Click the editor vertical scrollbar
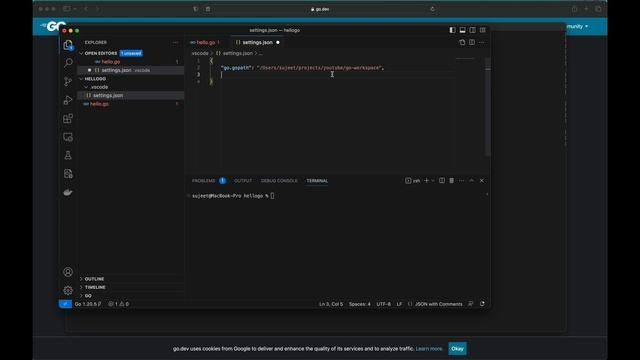Screen dimensions: 640x360 (x=488, y=107)
